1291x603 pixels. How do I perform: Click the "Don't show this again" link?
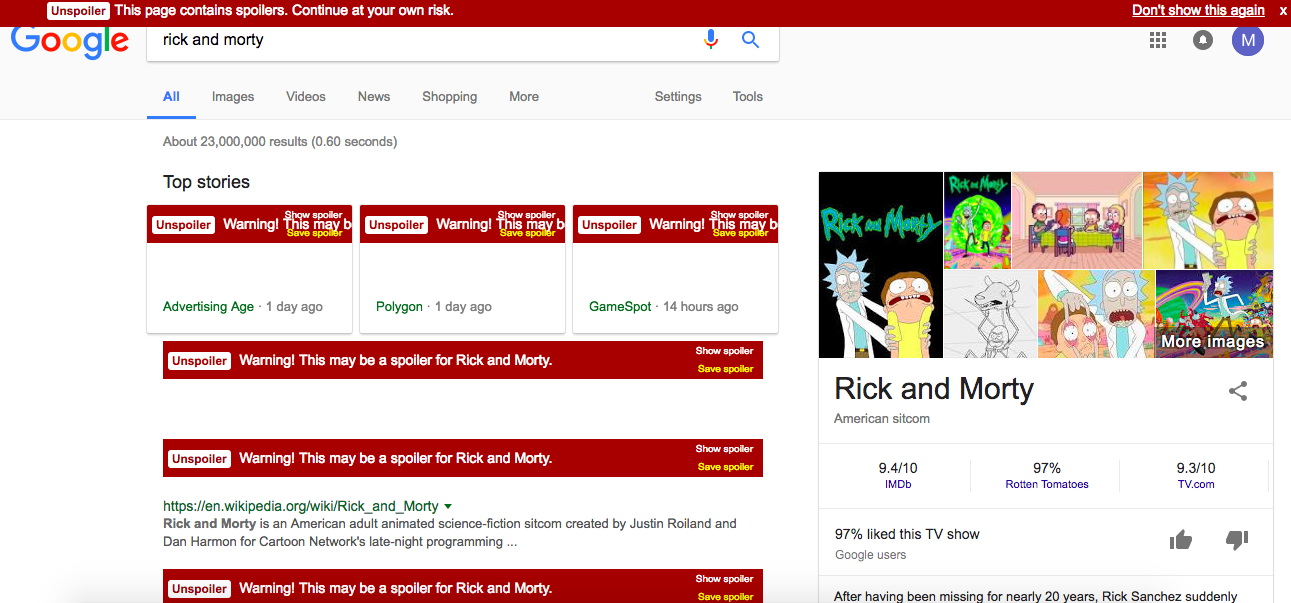[x=1198, y=10]
